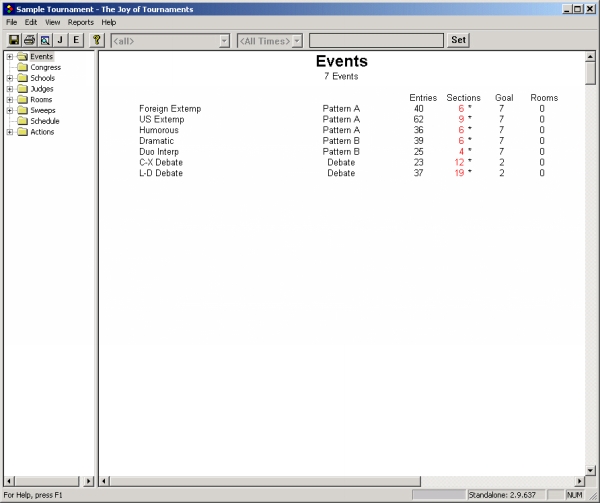Open the View menu
The image size is (600, 503).
click(x=52, y=22)
